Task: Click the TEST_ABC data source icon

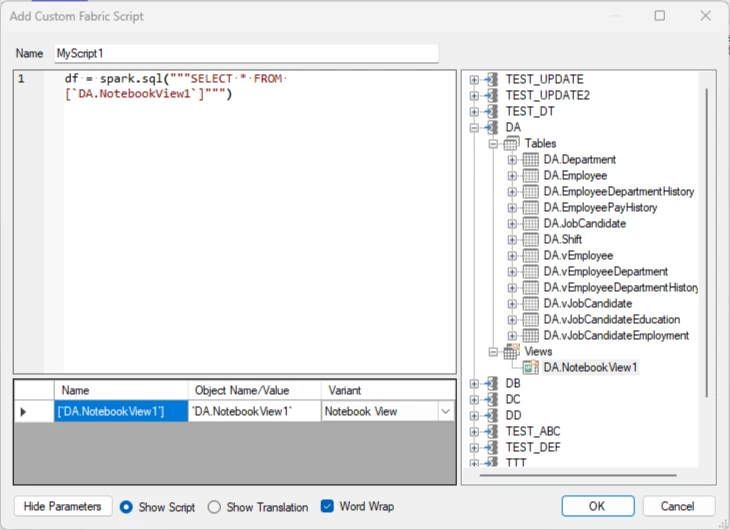Action: coord(491,431)
